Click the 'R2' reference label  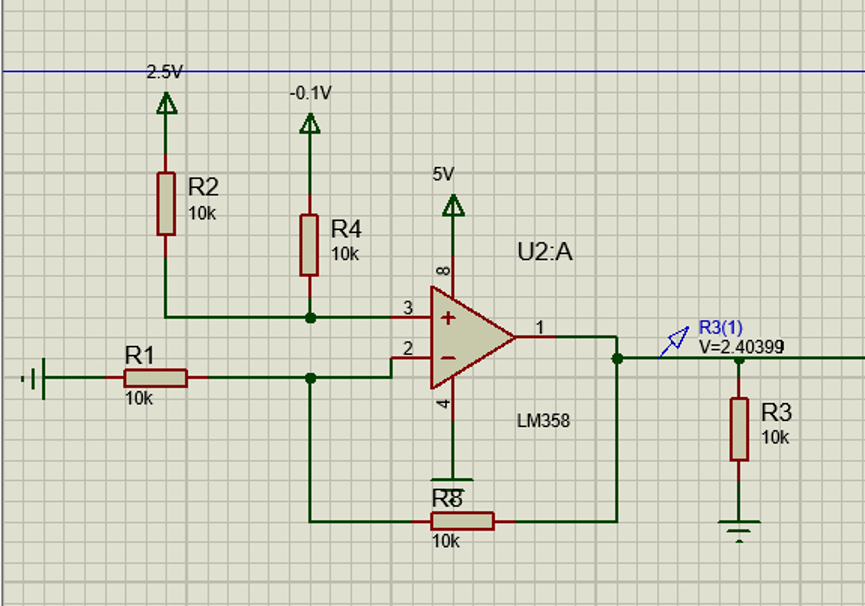[203, 187]
